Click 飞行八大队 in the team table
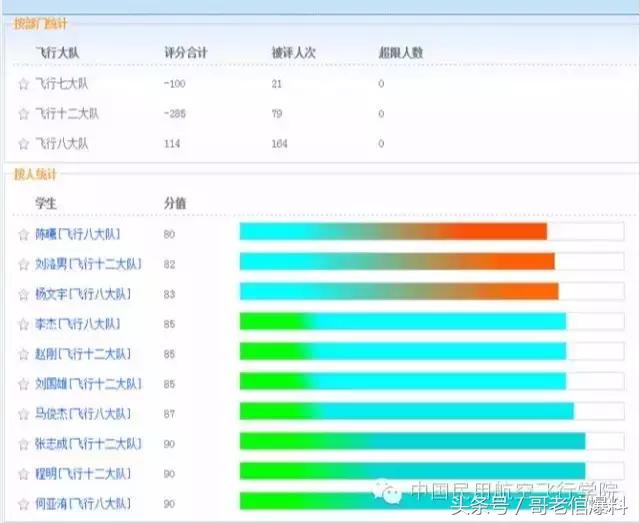The width and height of the screenshot is (640, 523). (61, 144)
